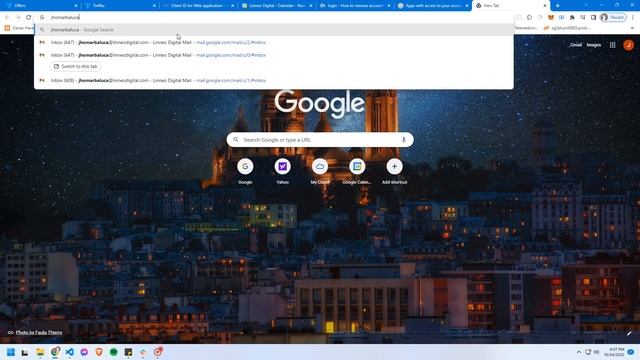Image resolution: width=640 pixels, height=360 pixels.
Task: Open the Paused profile button
Action: click(613, 18)
